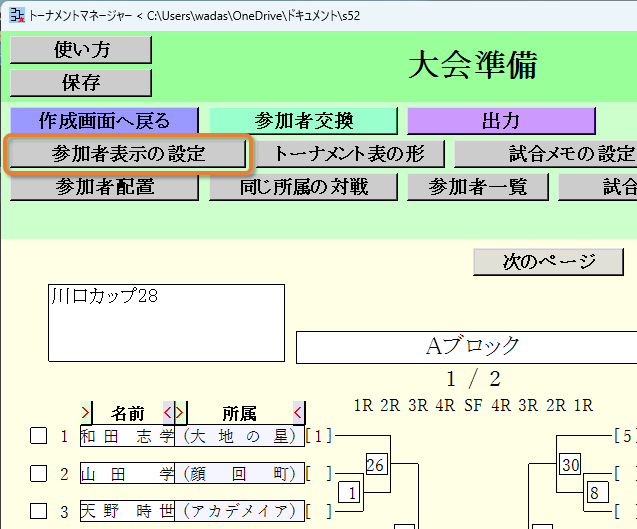
Task: Select name cell 山田 学
Action: click(128, 473)
